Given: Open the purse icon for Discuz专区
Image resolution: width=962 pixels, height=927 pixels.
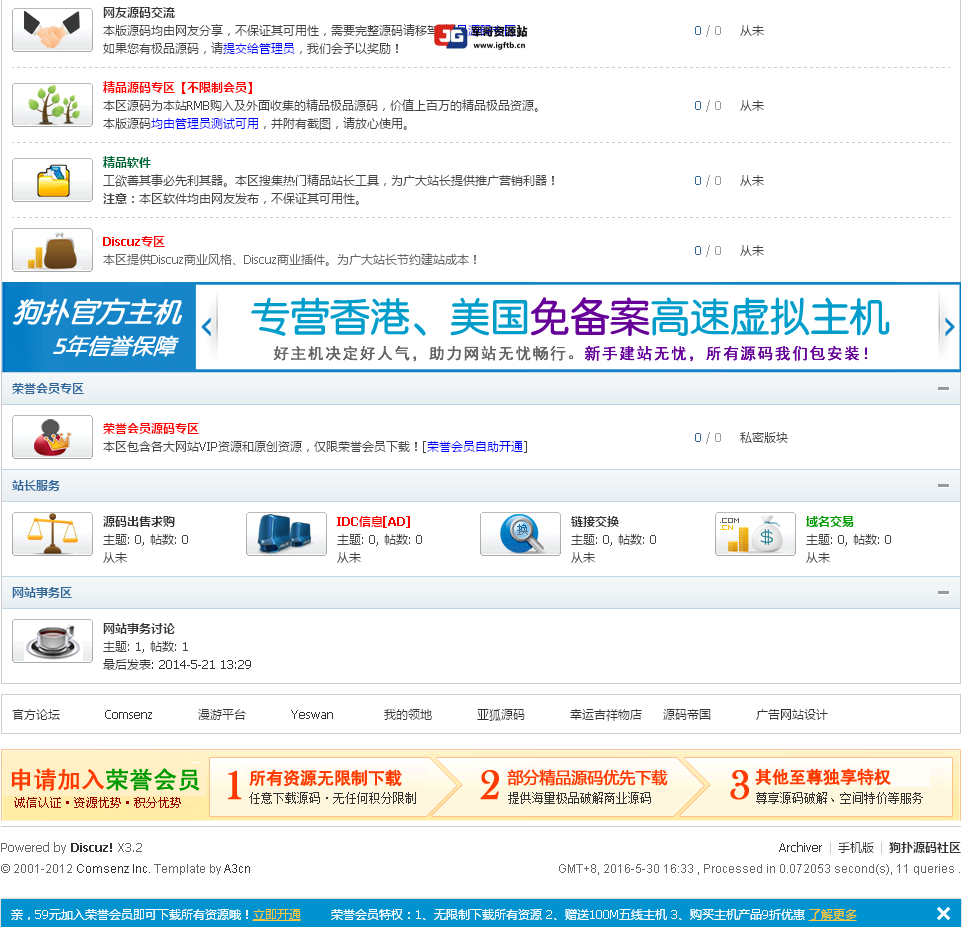Looking at the screenshot, I should [x=52, y=250].
